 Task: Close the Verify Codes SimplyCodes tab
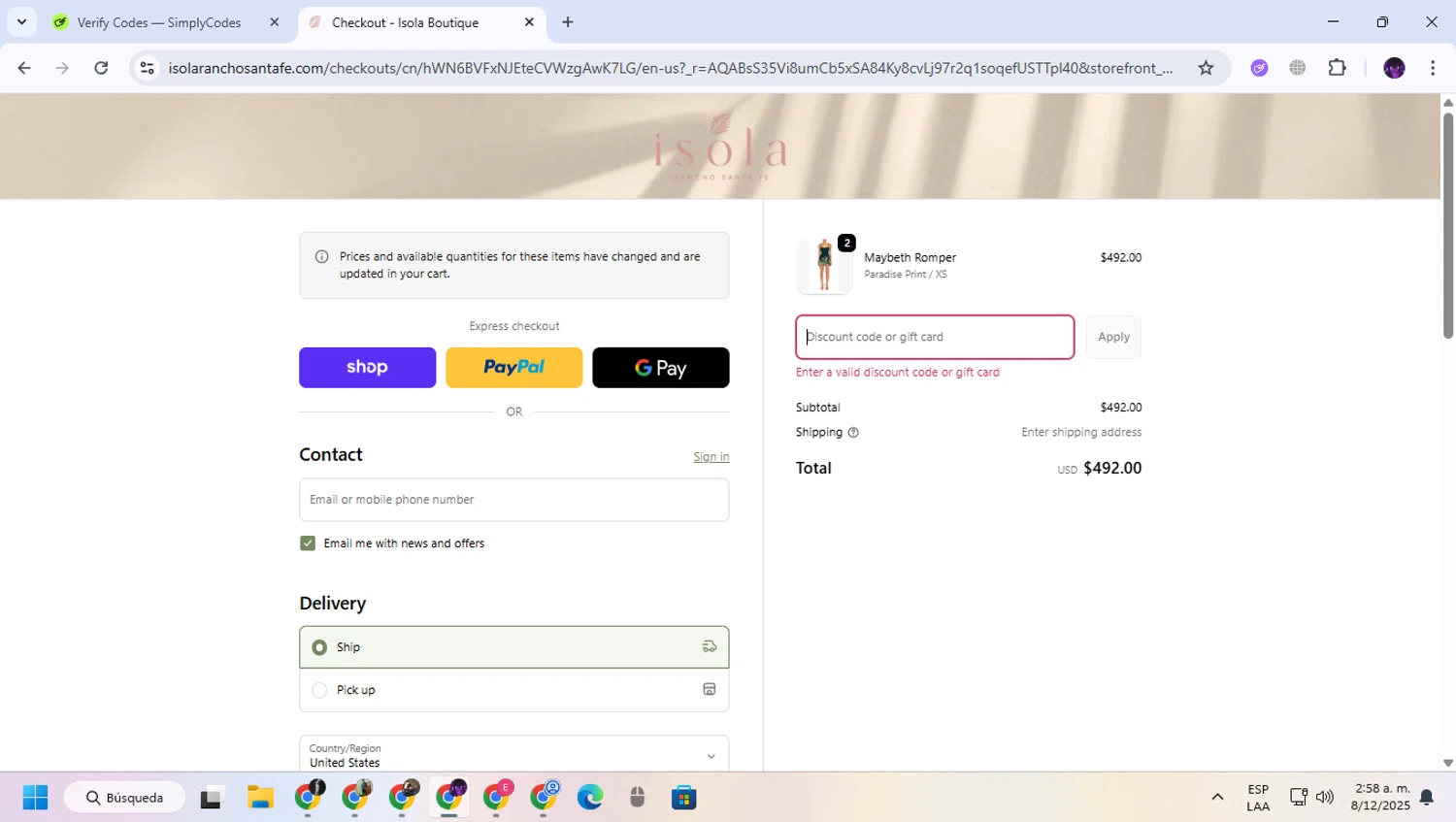[x=275, y=22]
